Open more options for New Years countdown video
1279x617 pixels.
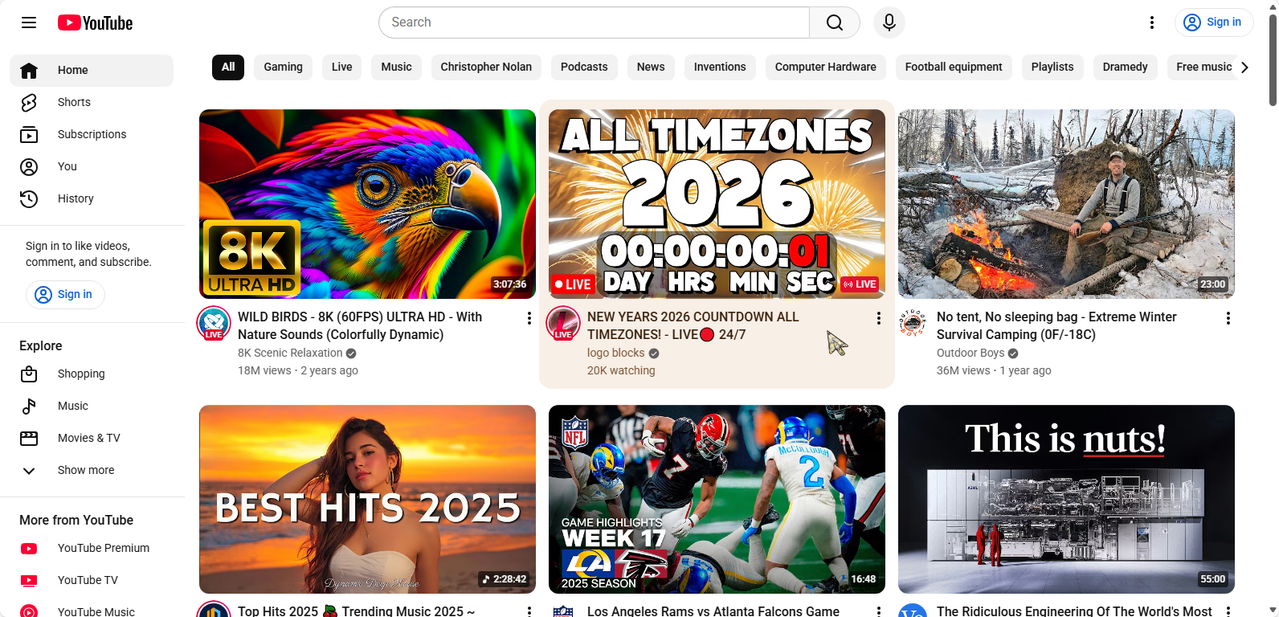[x=879, y=318]
